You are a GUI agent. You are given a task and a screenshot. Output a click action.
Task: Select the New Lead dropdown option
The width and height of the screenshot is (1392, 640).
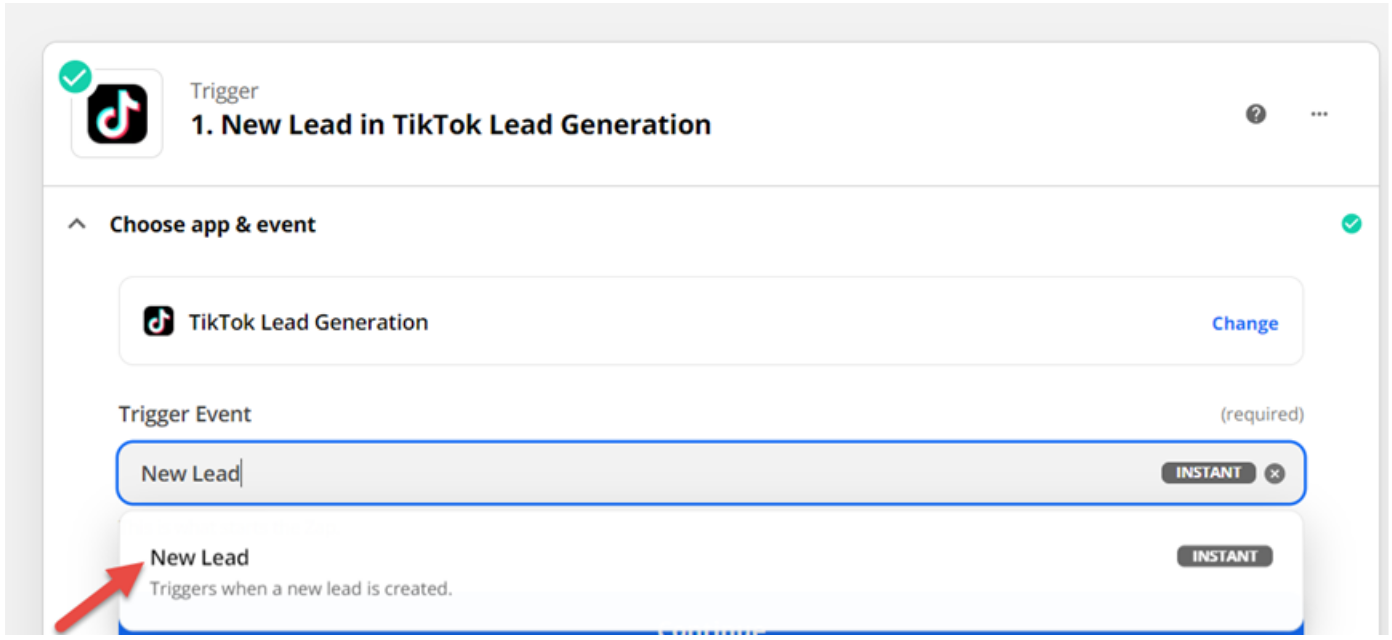pos(711,572)
